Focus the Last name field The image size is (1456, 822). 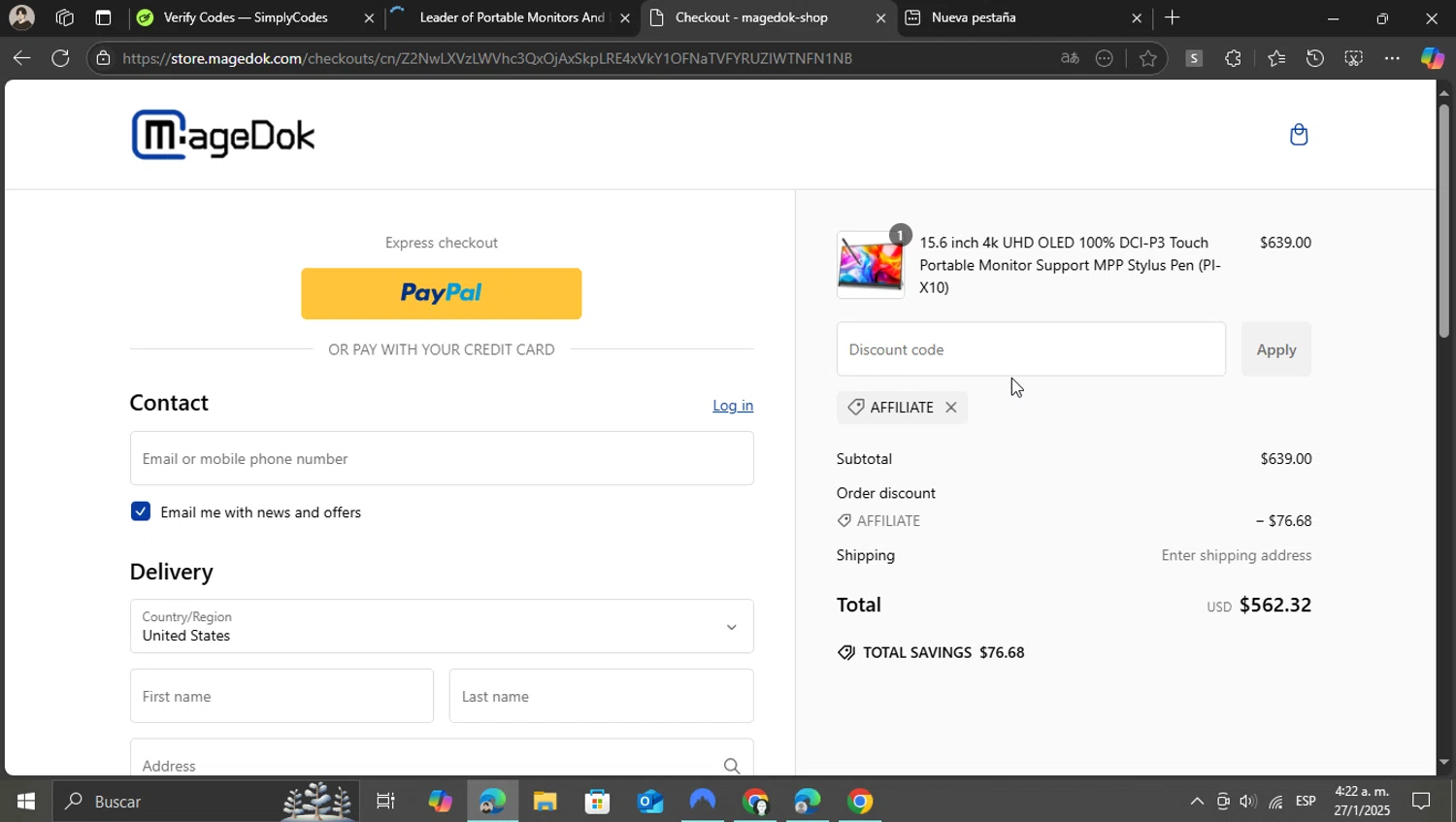click(601, 696)
